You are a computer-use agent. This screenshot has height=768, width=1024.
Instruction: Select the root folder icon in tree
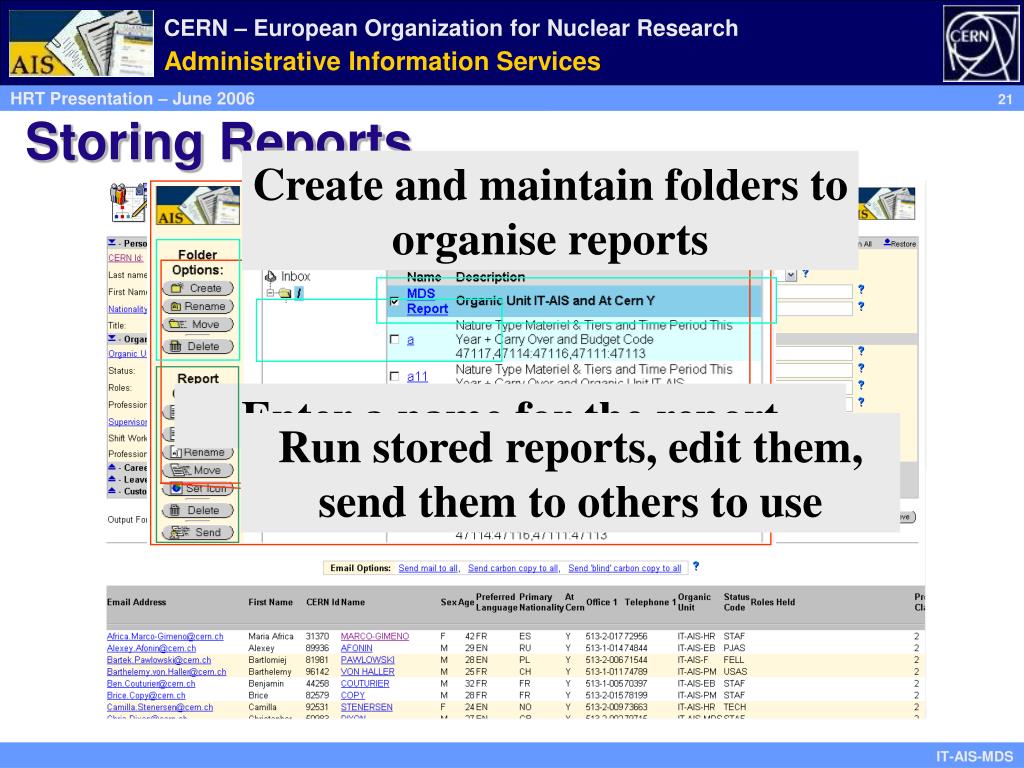click(x=285, y=293)
